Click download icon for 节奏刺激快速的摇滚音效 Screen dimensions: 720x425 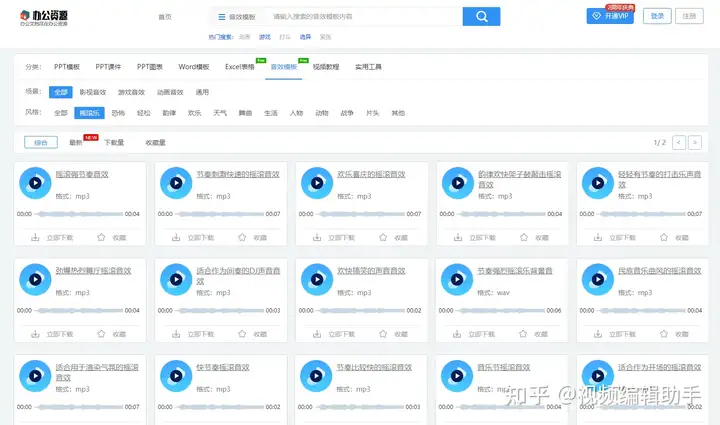coord(176,237)
